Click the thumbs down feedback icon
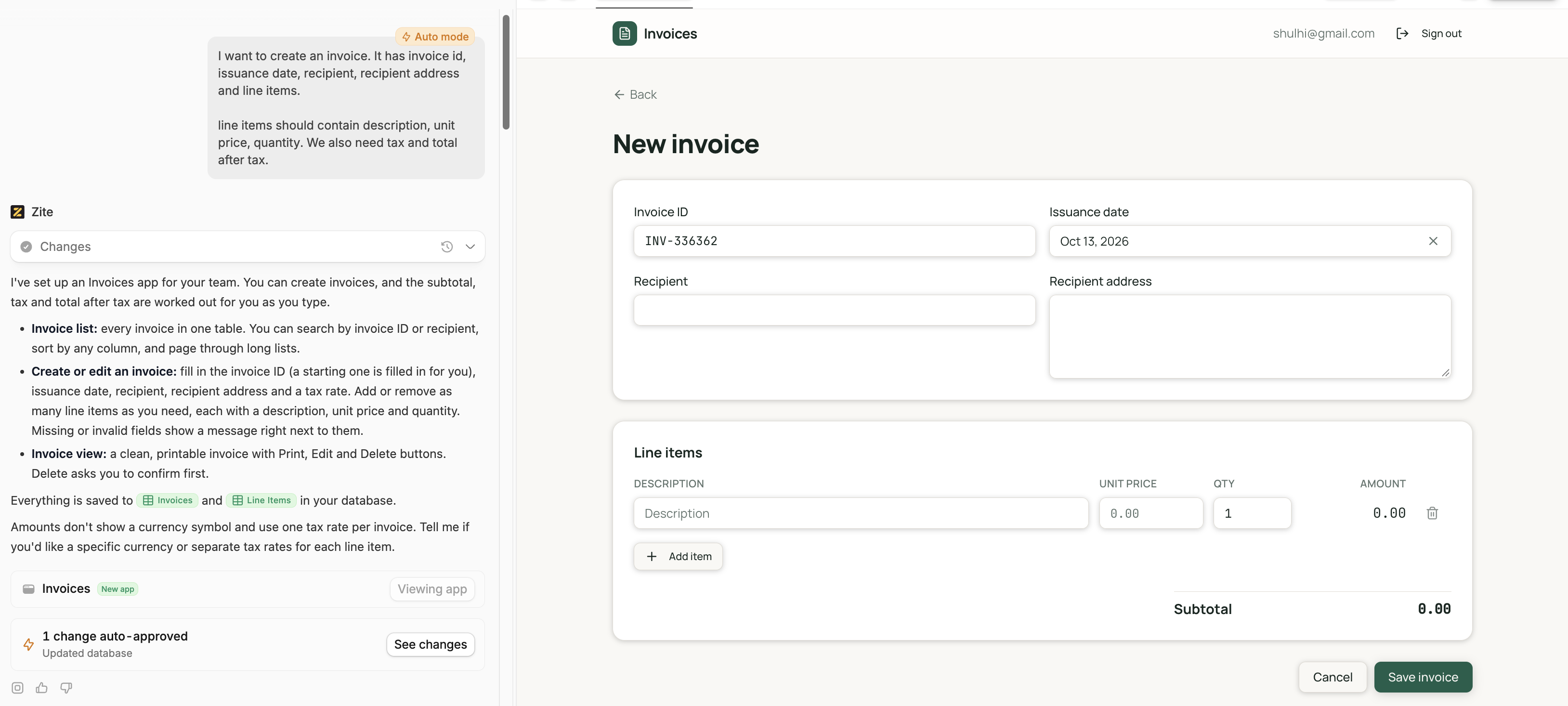This screenshot has width=1568, height=706. coord(66,688)
